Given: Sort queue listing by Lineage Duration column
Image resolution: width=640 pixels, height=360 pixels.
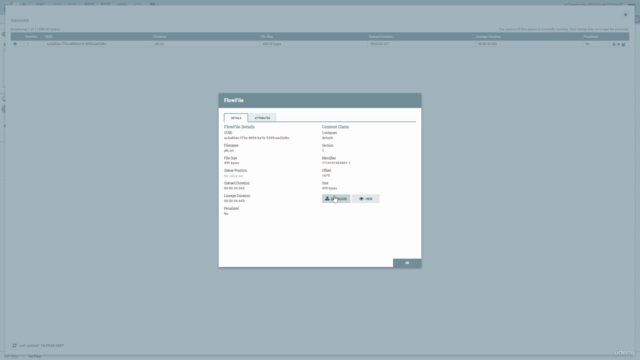Looking at the screenshot, I should coord(488,37).
